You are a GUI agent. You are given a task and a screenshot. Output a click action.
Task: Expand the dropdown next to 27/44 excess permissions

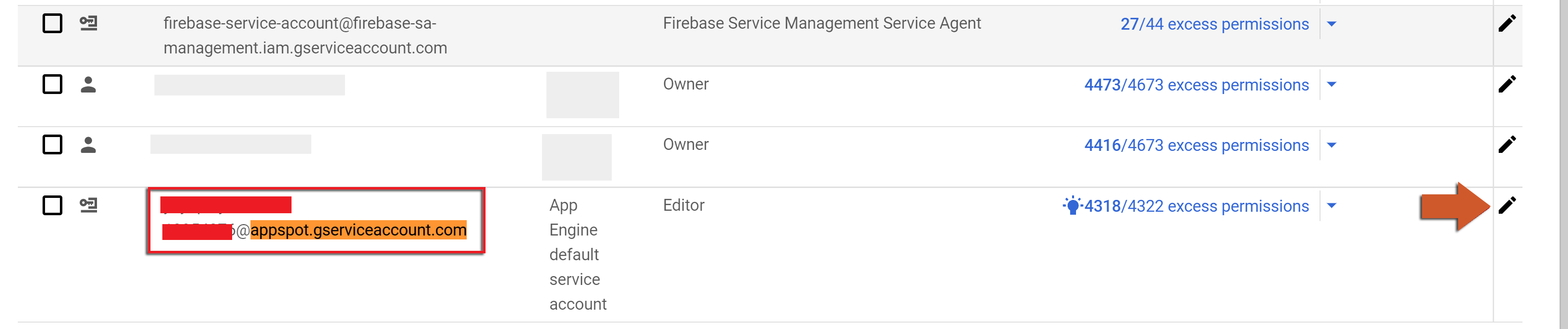[1331, 24]
